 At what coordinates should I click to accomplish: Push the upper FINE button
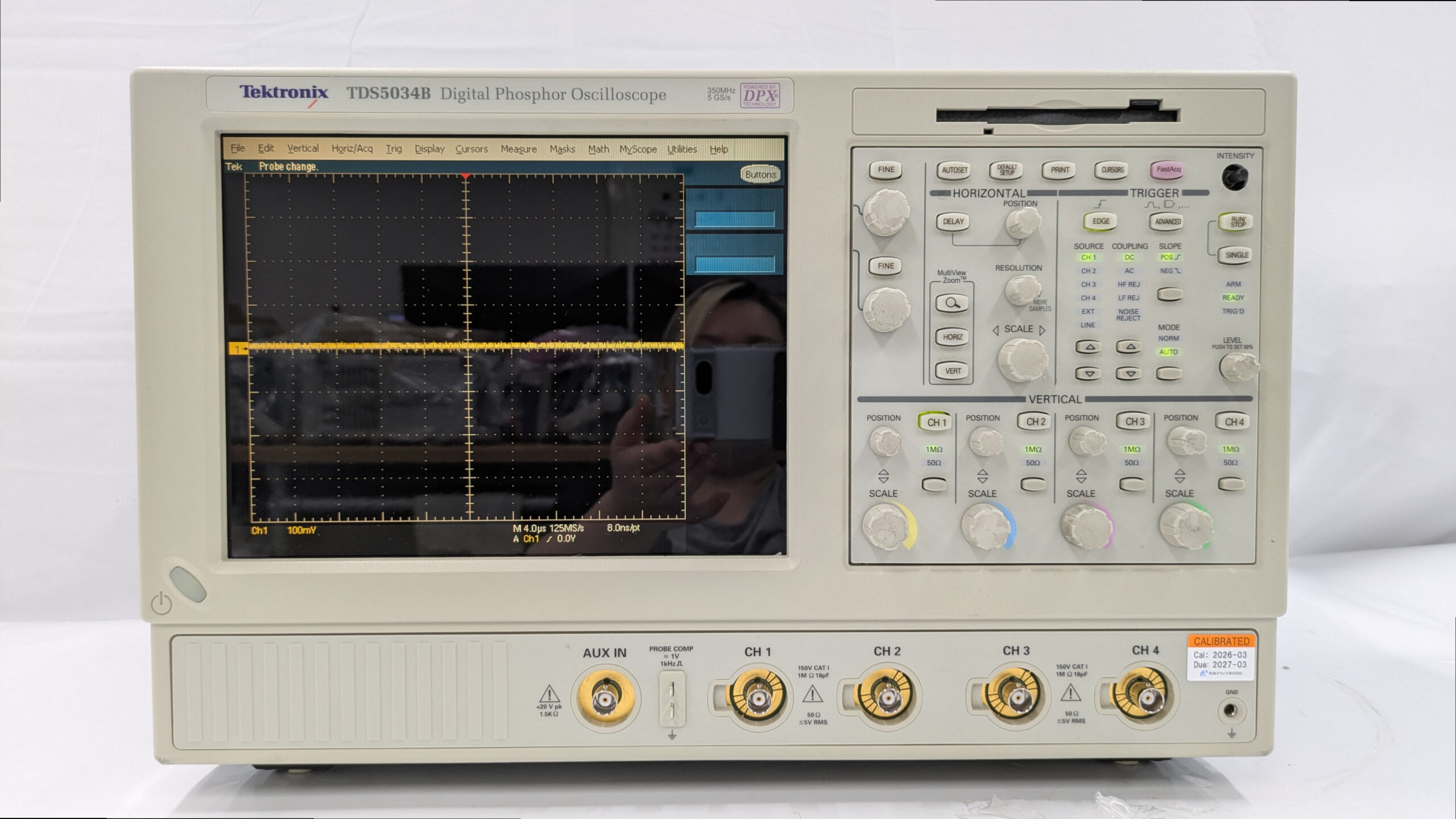886,169
